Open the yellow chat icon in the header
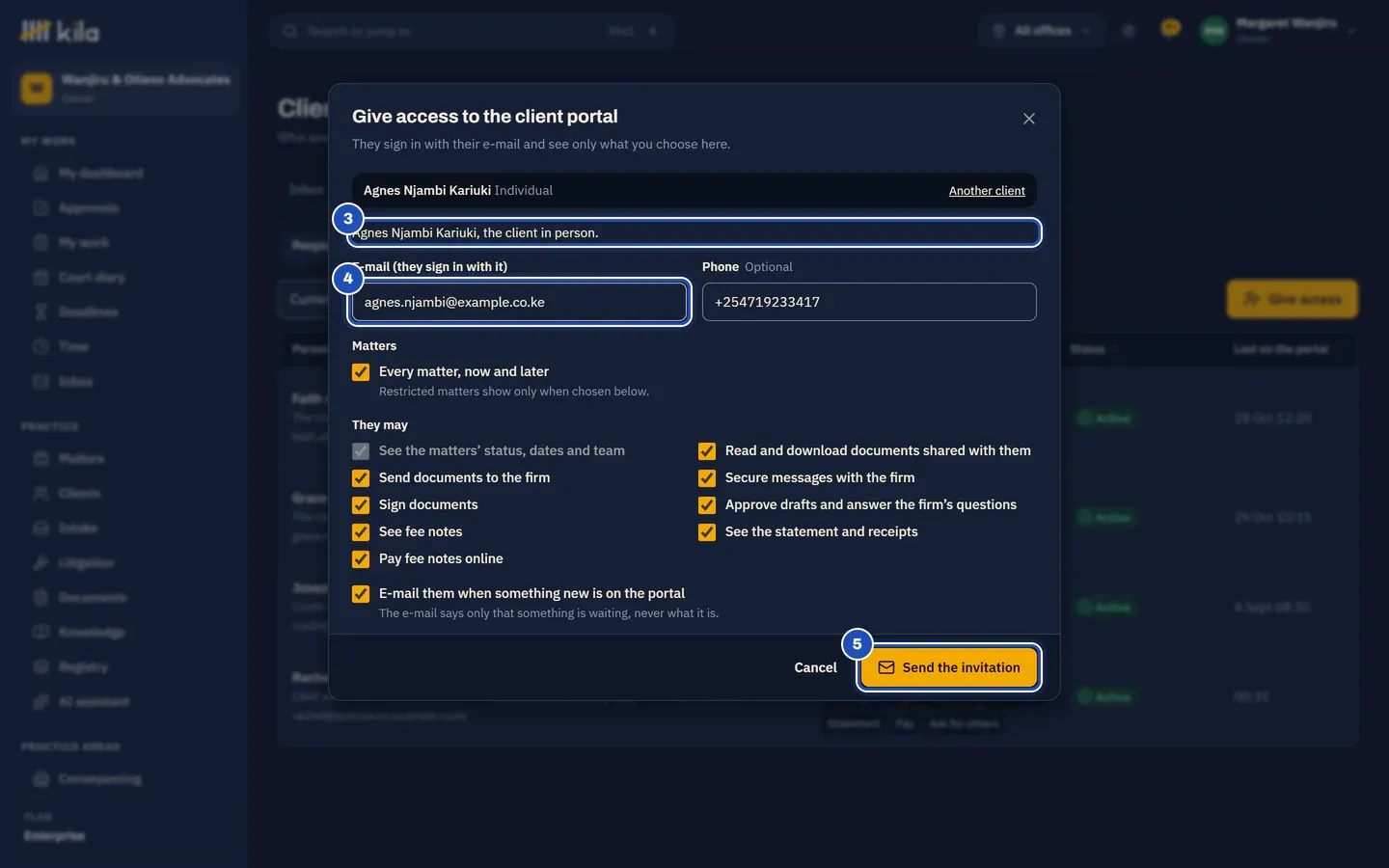 1171,29
